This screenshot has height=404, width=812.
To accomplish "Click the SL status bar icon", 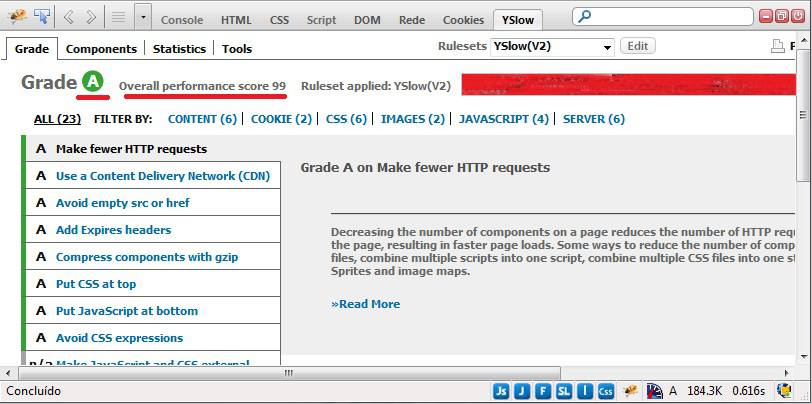I will pyautogui.click(x=563, y=391).
